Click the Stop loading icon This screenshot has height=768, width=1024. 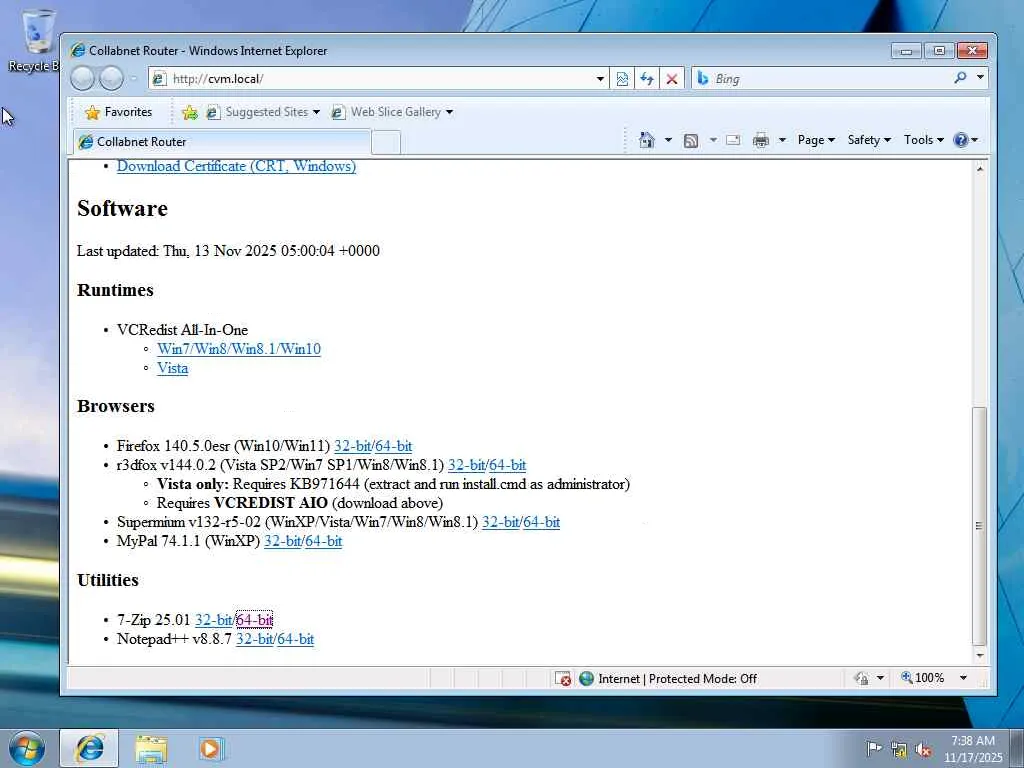pyautogui.click(x=671, y=79)
